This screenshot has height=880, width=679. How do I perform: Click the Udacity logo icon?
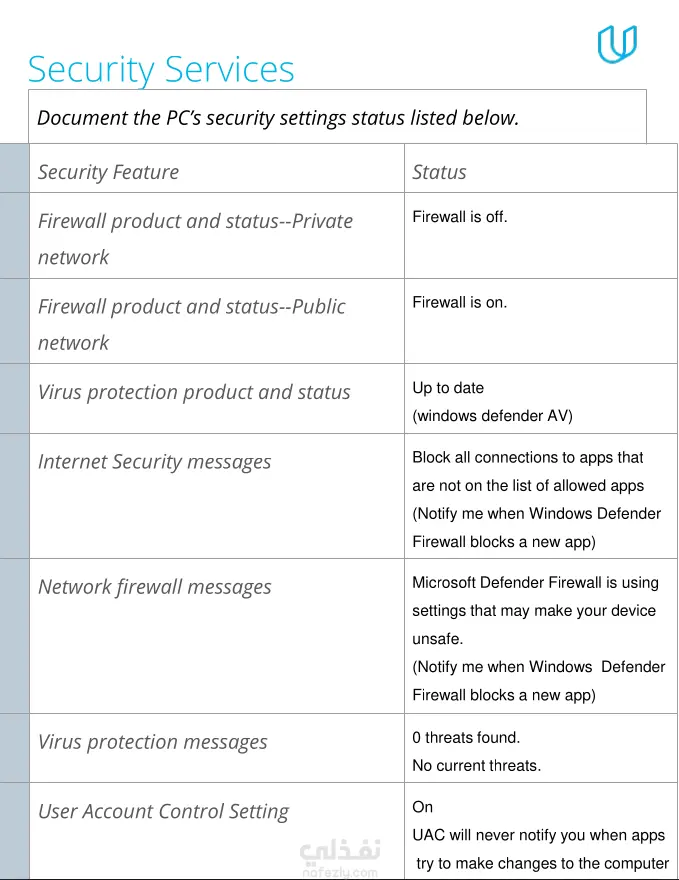click(617, 44)
